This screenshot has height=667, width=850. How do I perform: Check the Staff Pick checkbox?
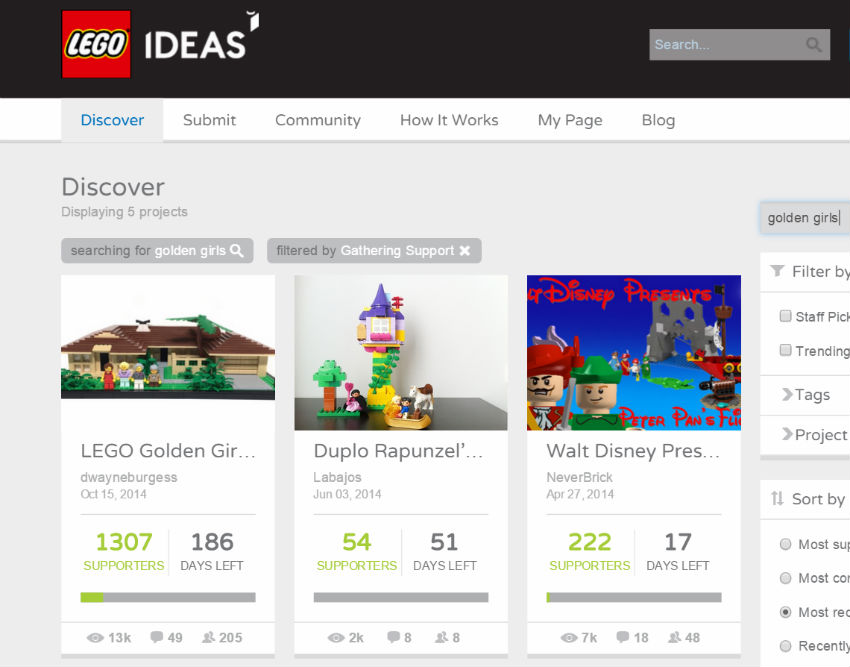click(785, 316)
